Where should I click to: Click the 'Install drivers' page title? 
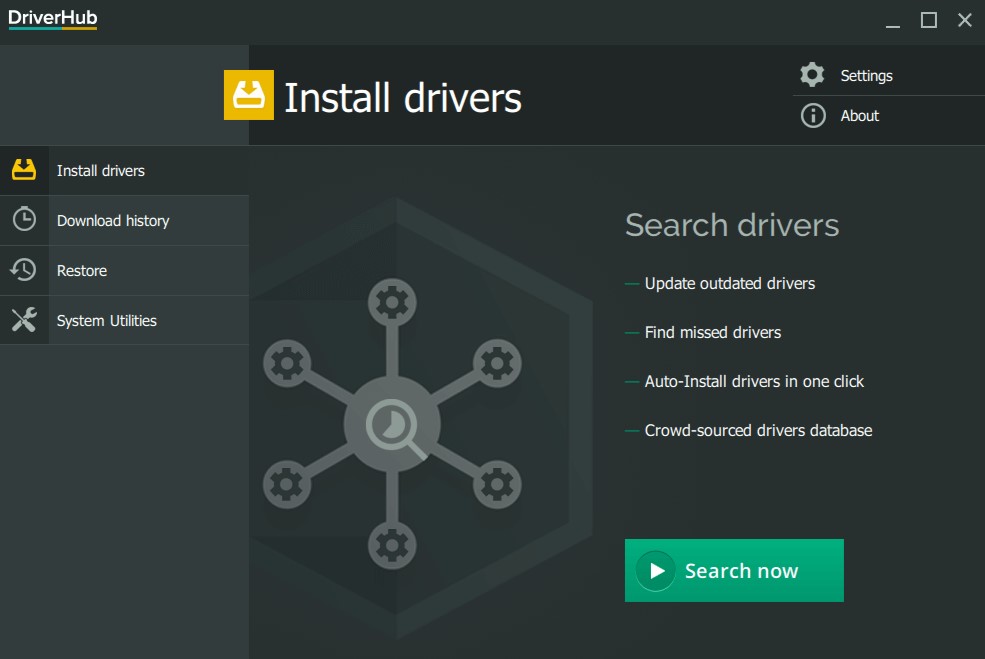pyautogui.click(x=403, y=98)
